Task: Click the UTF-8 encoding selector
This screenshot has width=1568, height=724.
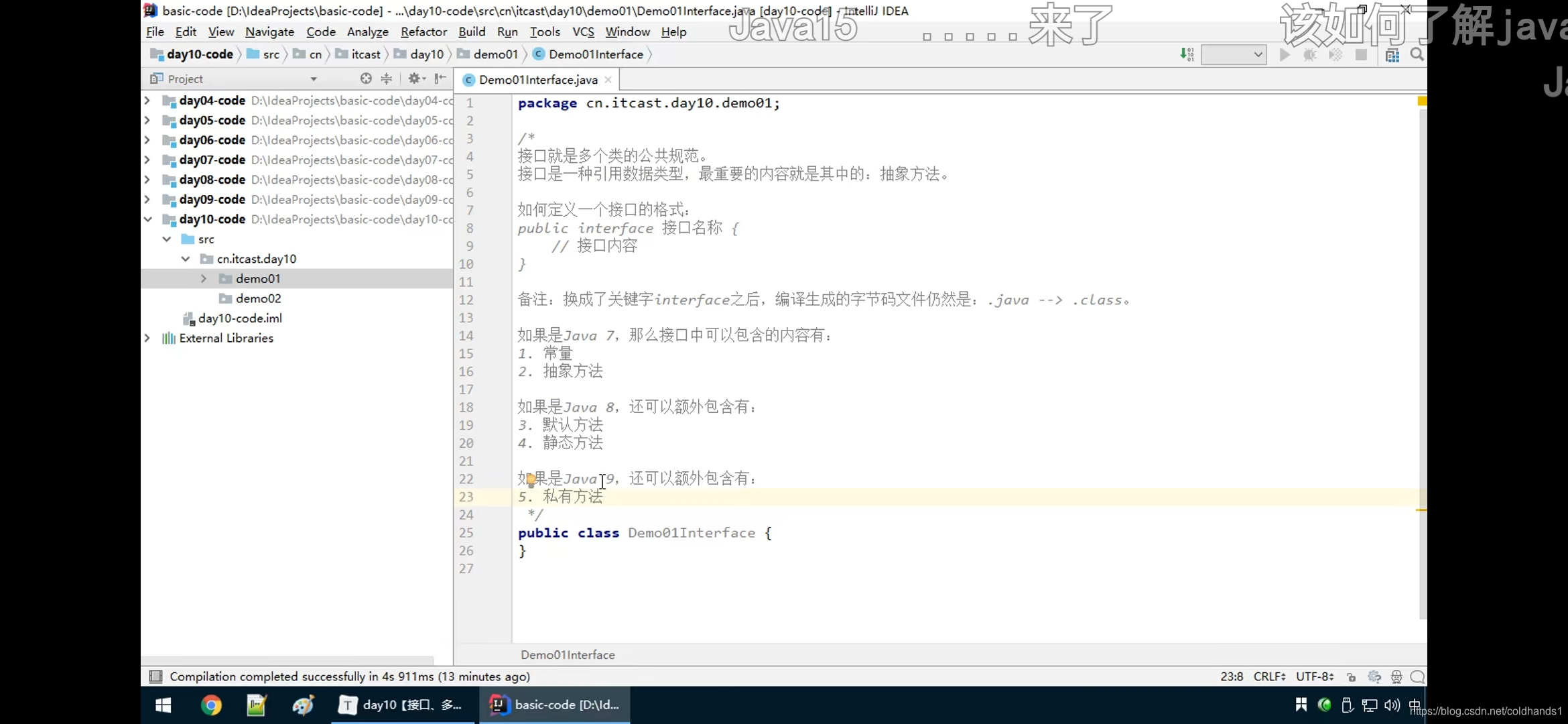Action: [x=1315, y=676]
